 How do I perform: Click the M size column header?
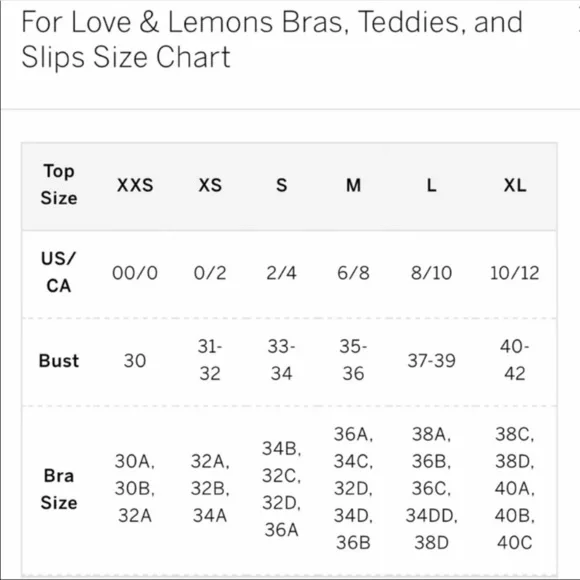tap(353, 185)
